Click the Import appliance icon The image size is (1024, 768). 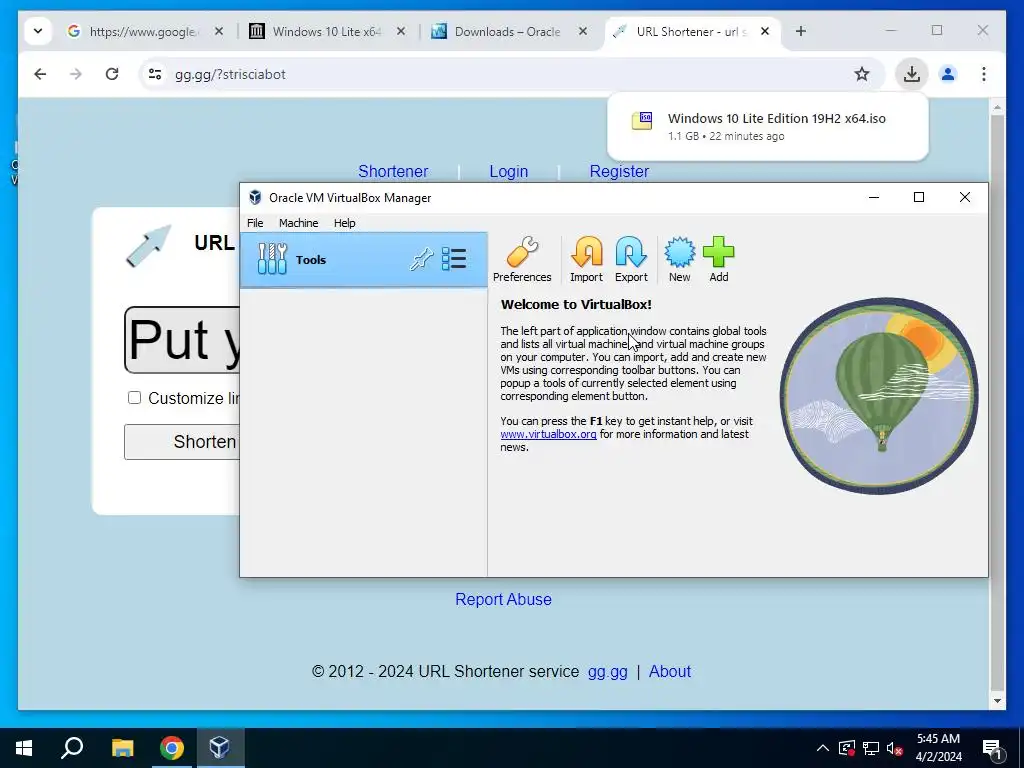click(x=586, y=259)
